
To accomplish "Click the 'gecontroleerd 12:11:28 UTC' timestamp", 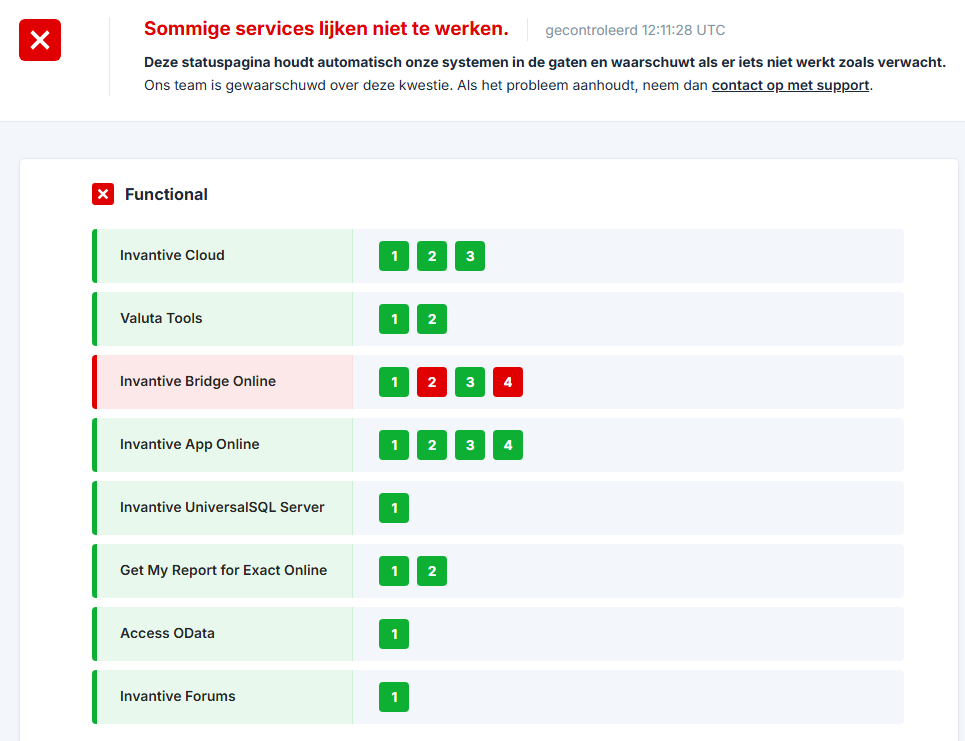I will [x=635, y=30].
